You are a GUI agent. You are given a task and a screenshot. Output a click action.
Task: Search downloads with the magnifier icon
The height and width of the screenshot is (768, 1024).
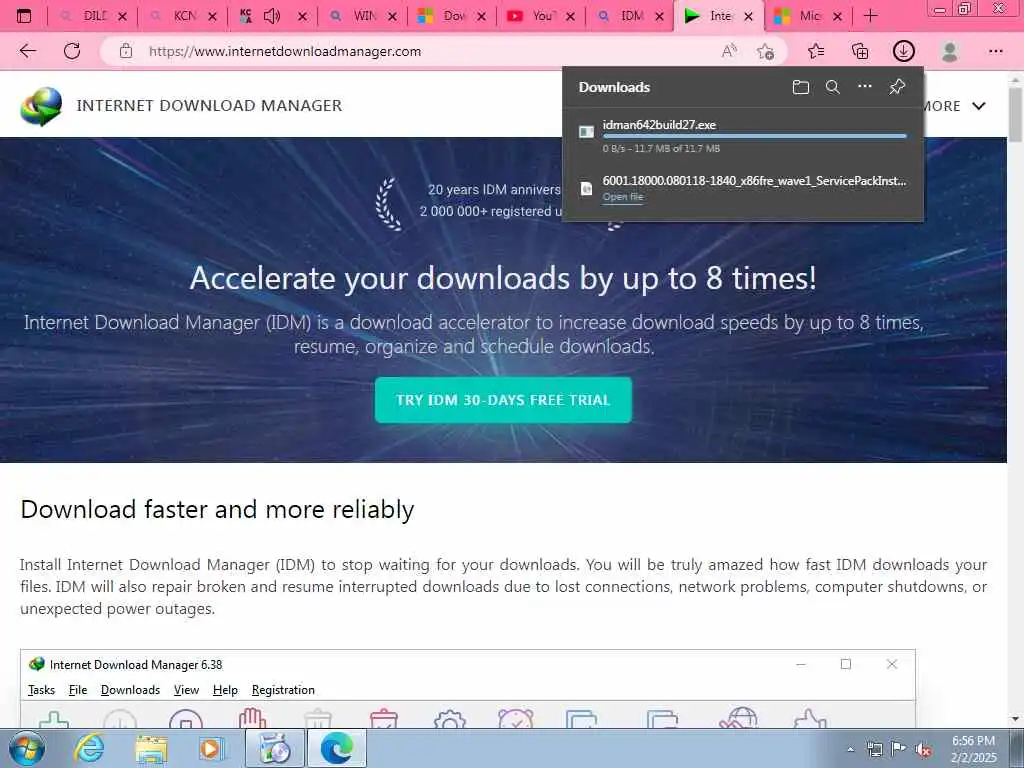point(833,87)
